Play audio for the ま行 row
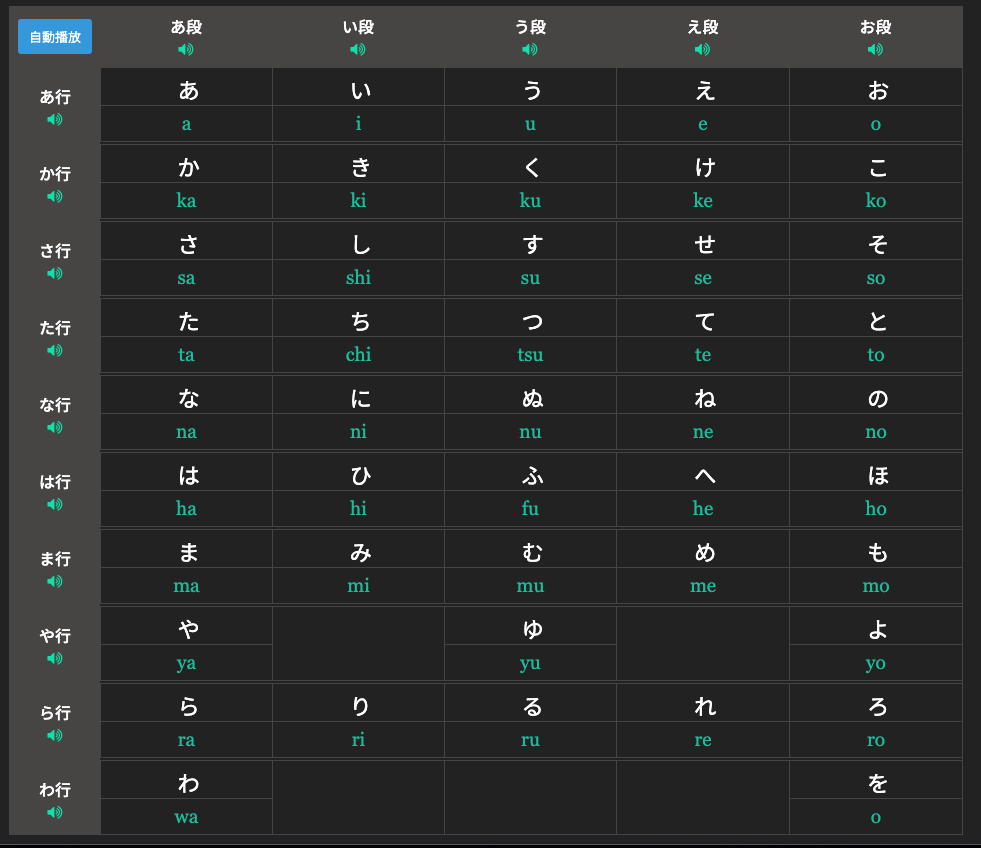This screenshot has height=848, width=981. (55, 581)
